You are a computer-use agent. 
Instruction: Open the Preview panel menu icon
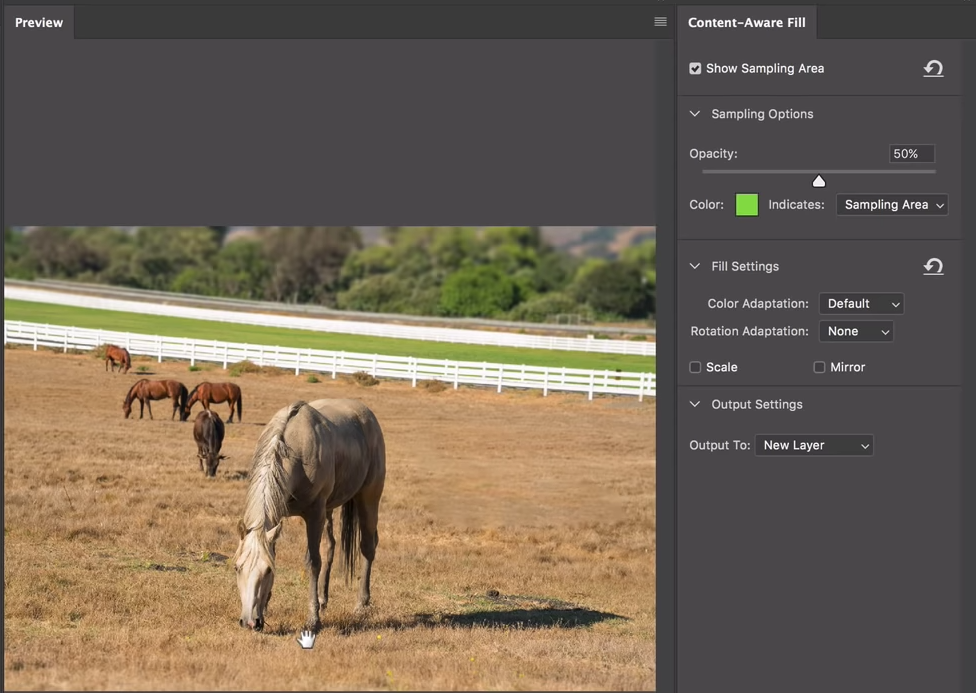660,22
